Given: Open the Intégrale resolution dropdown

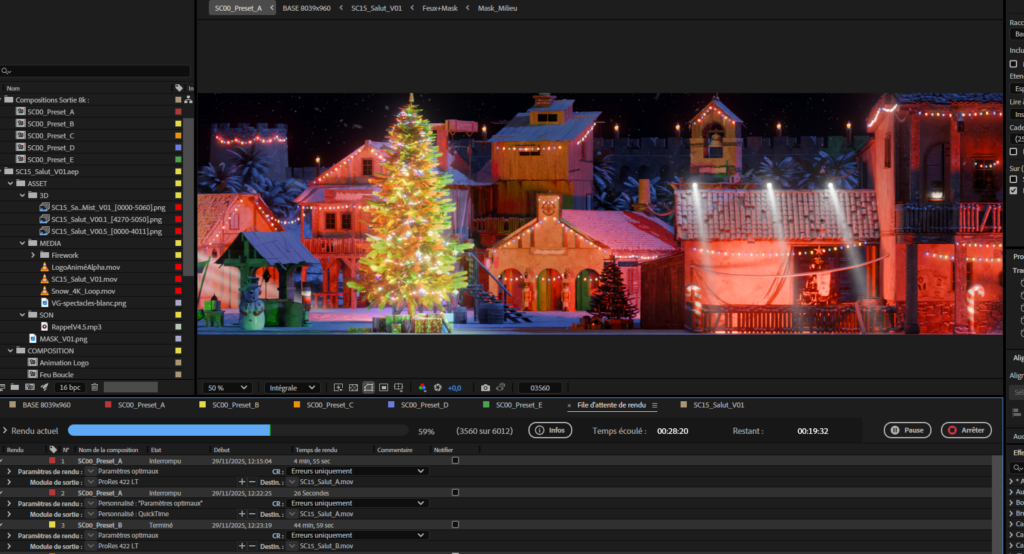Looking at the screenshot, I should pos(292,387).
